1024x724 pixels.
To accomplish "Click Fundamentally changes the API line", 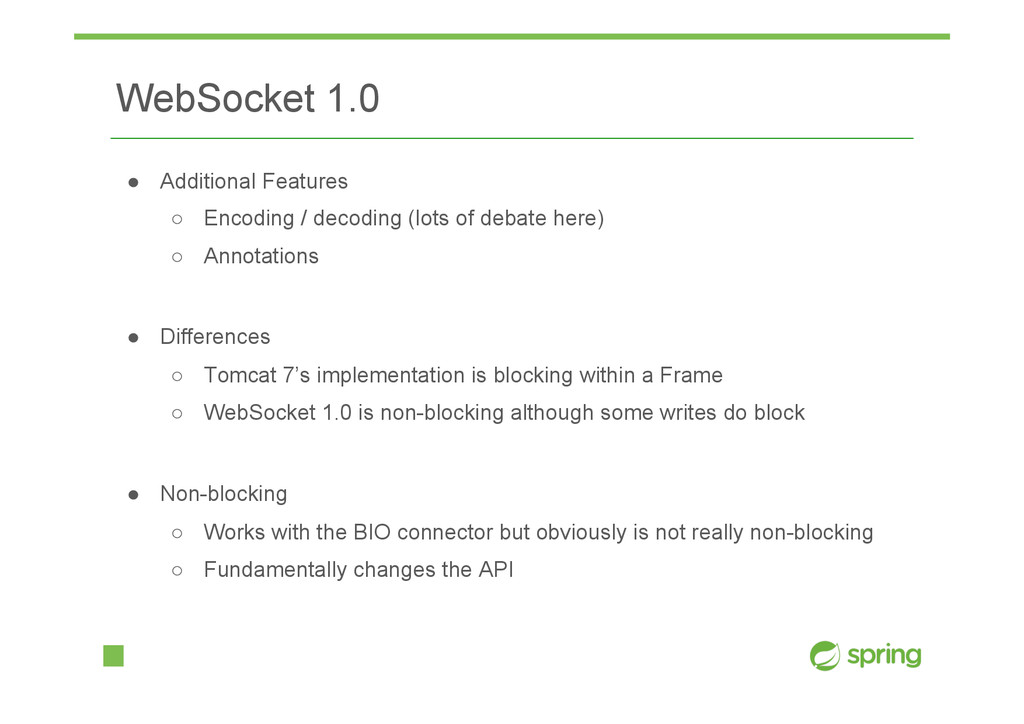I will [359, 569].
